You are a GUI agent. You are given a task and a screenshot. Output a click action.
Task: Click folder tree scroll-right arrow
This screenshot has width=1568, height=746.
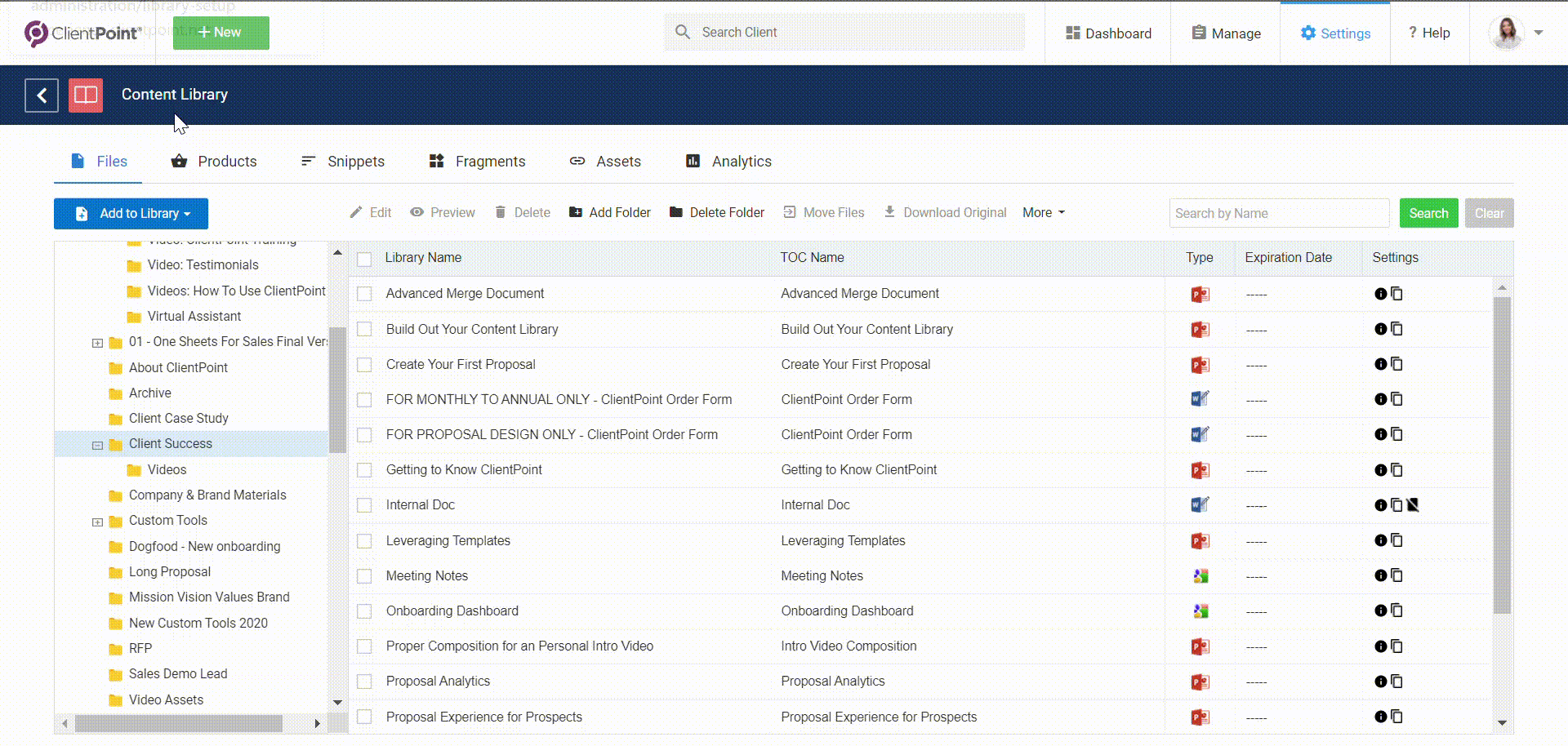pos(318,723)
